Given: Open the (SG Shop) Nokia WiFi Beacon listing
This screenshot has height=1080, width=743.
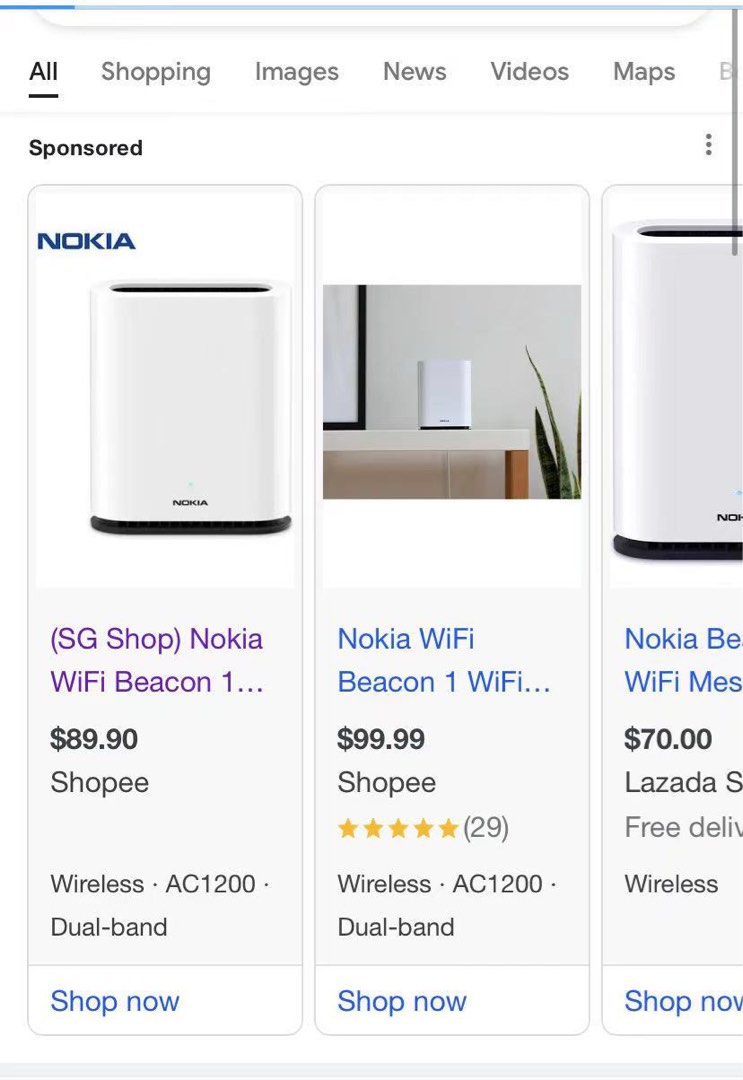Looking at the screenshot, I should click(156, 660).
